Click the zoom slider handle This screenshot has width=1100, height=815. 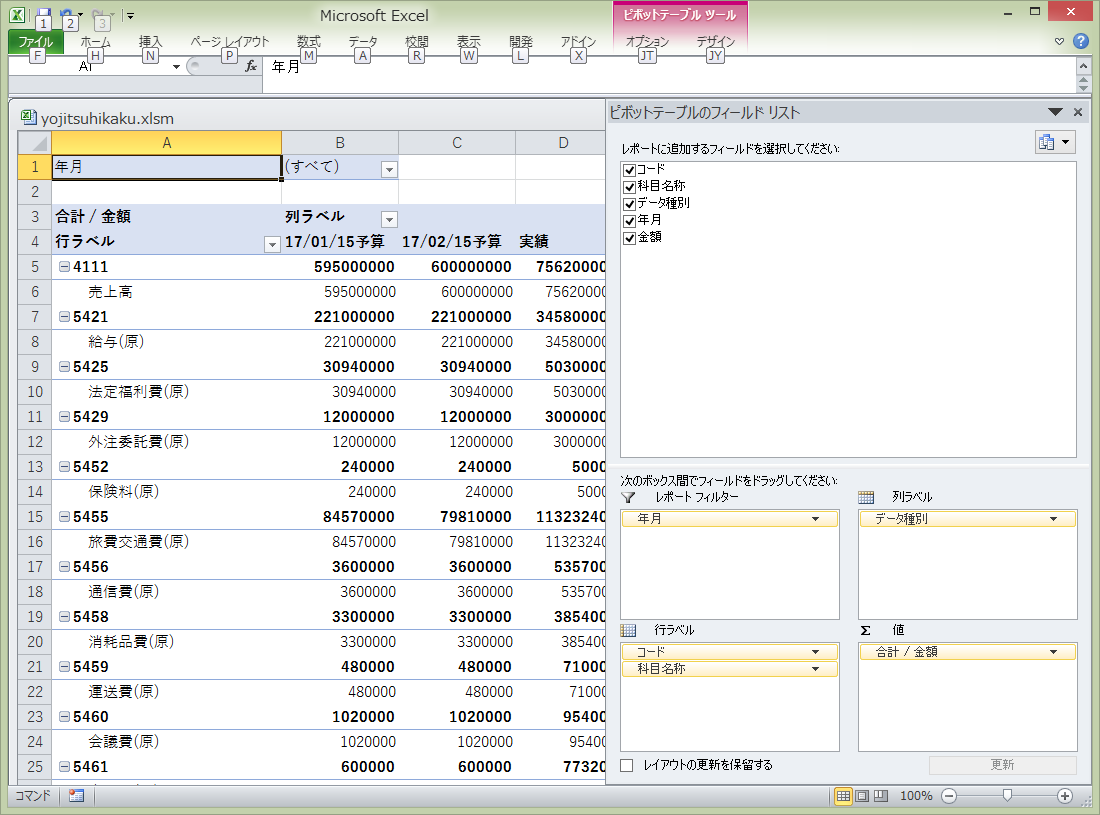pos(1007,796)
